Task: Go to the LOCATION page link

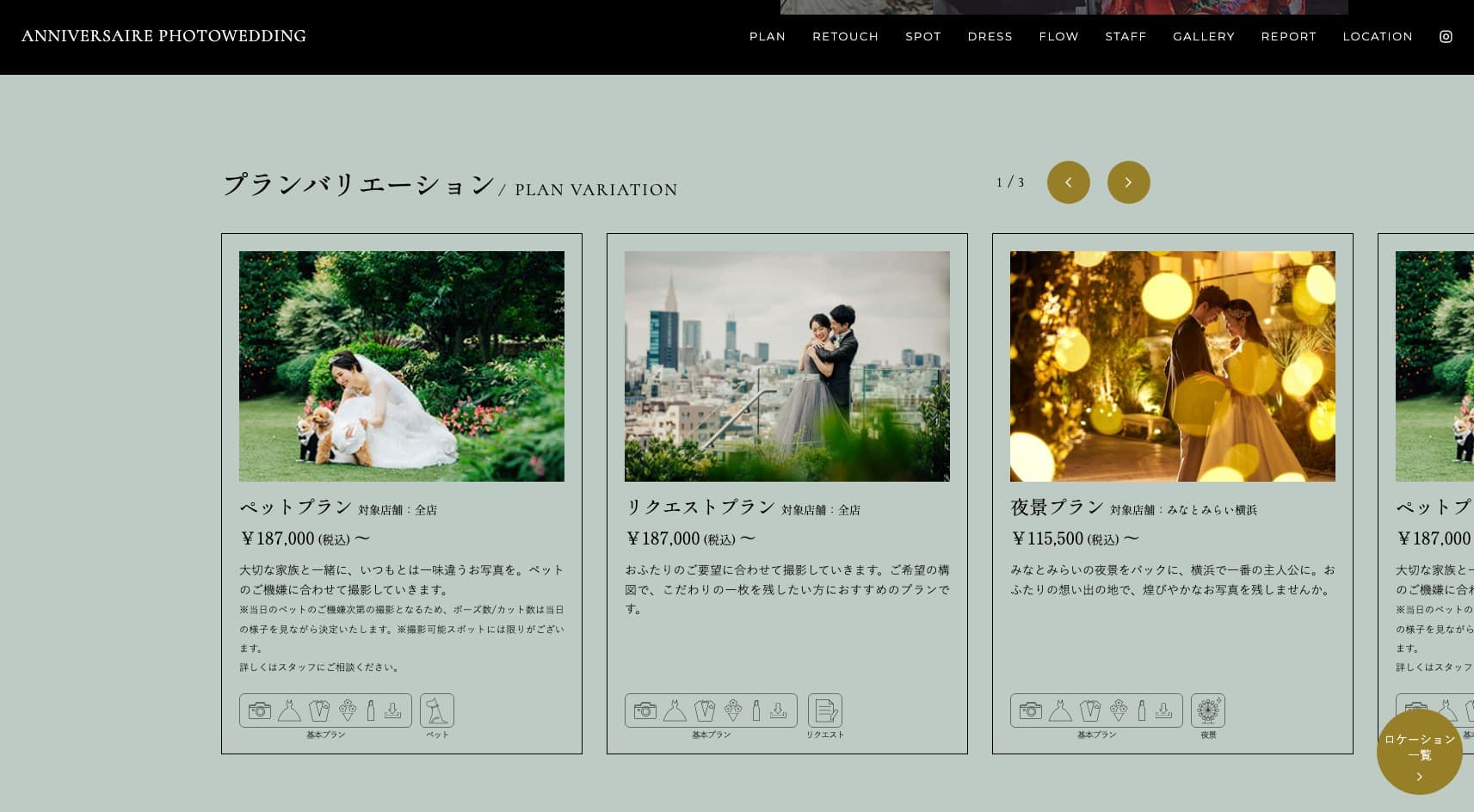Action: pos(1378,37)
